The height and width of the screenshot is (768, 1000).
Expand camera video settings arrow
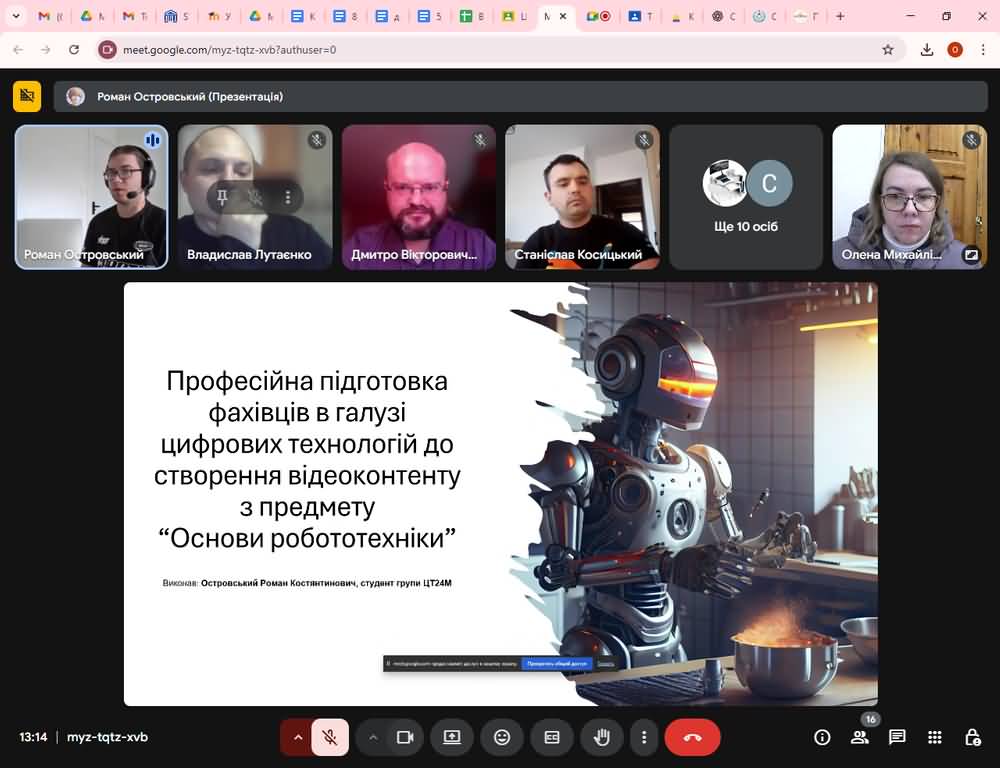tap(373, 737)
